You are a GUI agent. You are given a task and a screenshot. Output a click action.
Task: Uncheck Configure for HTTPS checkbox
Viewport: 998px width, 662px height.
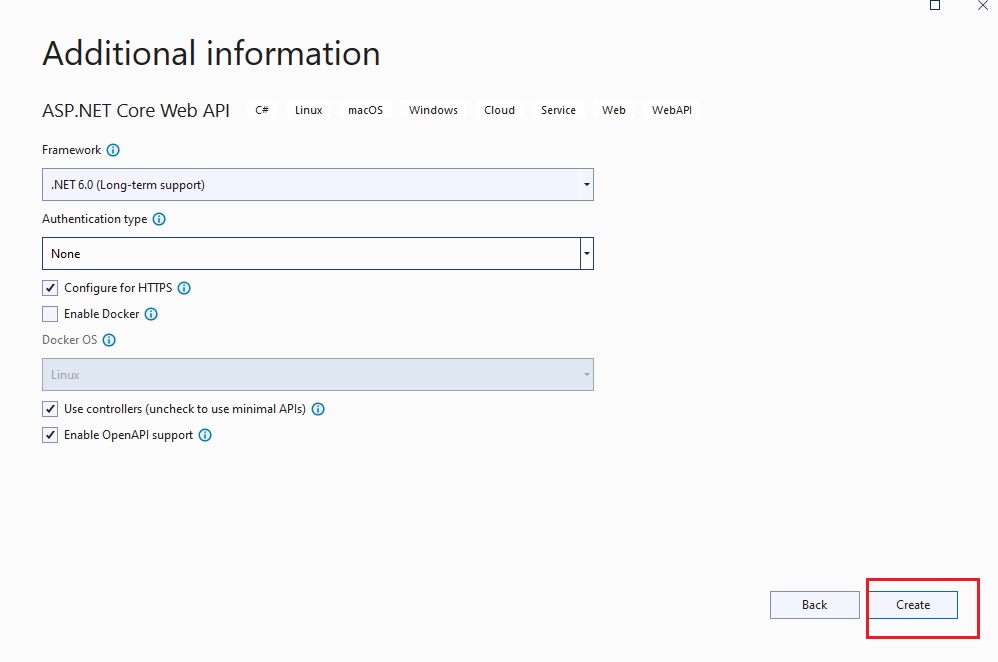[50, 288]
